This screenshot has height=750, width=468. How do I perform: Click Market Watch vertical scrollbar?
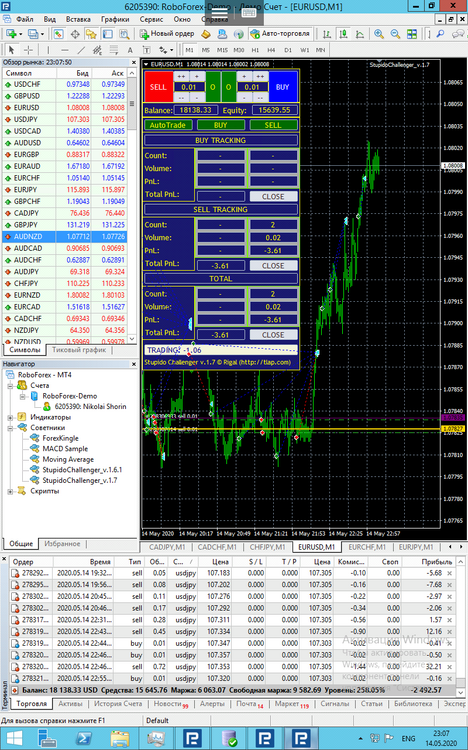pos(133,206)
